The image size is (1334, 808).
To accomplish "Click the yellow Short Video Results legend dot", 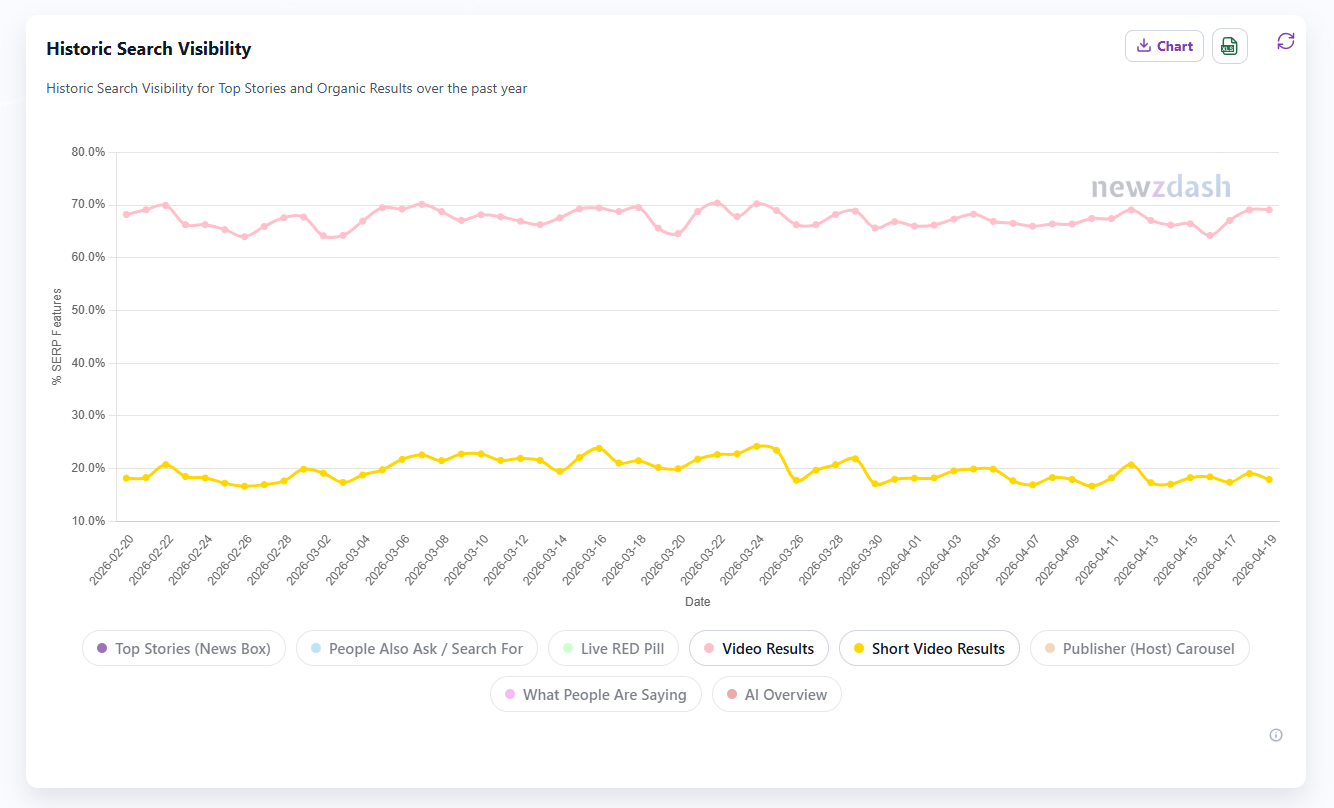I will 859,649.
